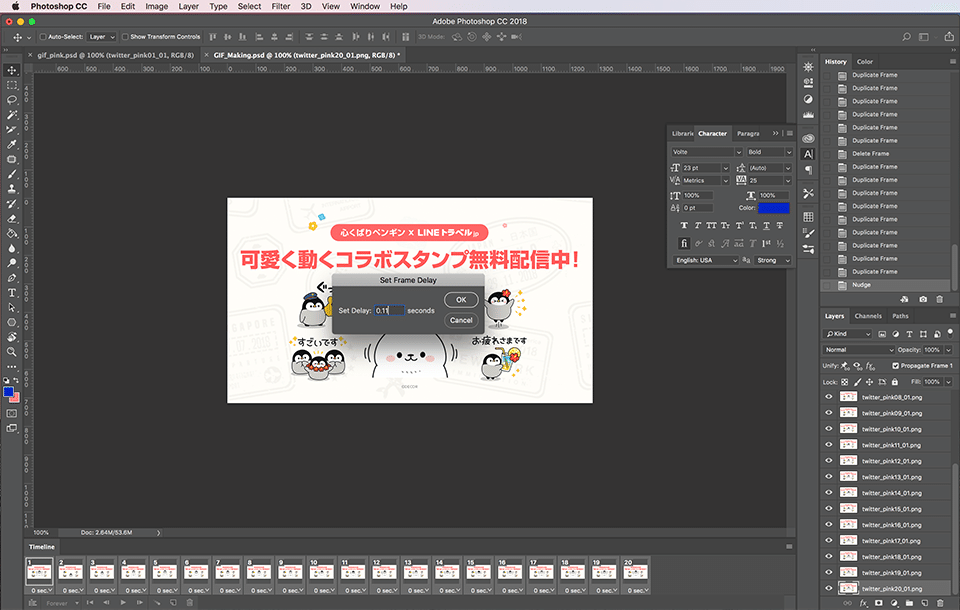Viewport: 960px width, 610px height.
Task: Open the font style dropdown showing Bold
Action: click(770, 152)
